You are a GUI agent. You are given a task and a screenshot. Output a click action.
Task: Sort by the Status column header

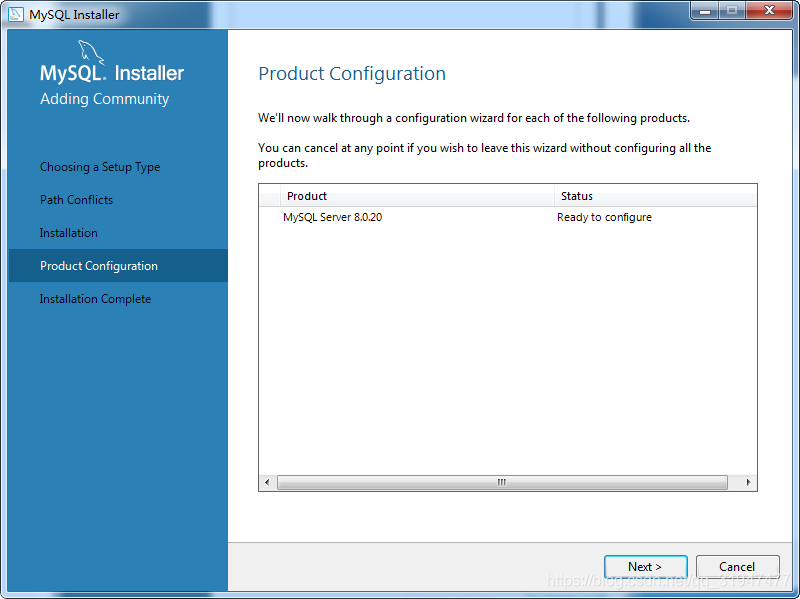pyautogui.click(x=656, y=196)
